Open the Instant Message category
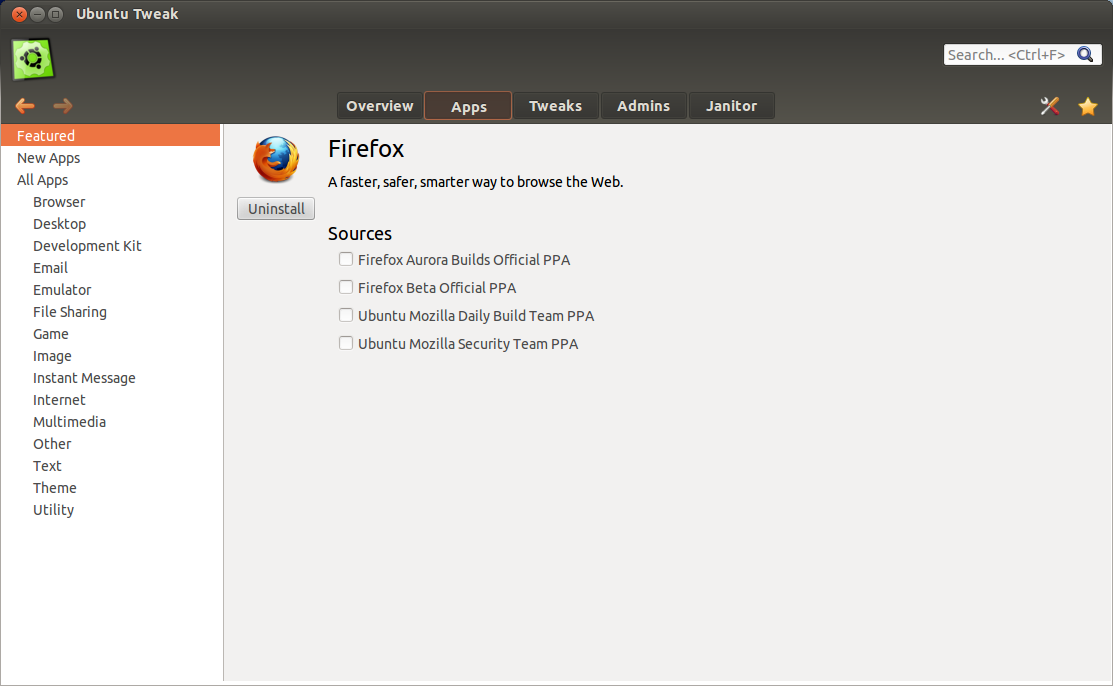 [x=111, y=378]
